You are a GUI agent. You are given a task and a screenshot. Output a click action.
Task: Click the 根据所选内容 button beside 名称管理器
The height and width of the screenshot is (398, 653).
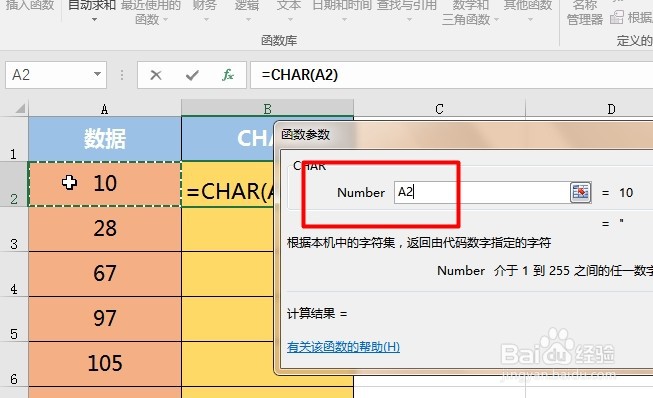632,17
